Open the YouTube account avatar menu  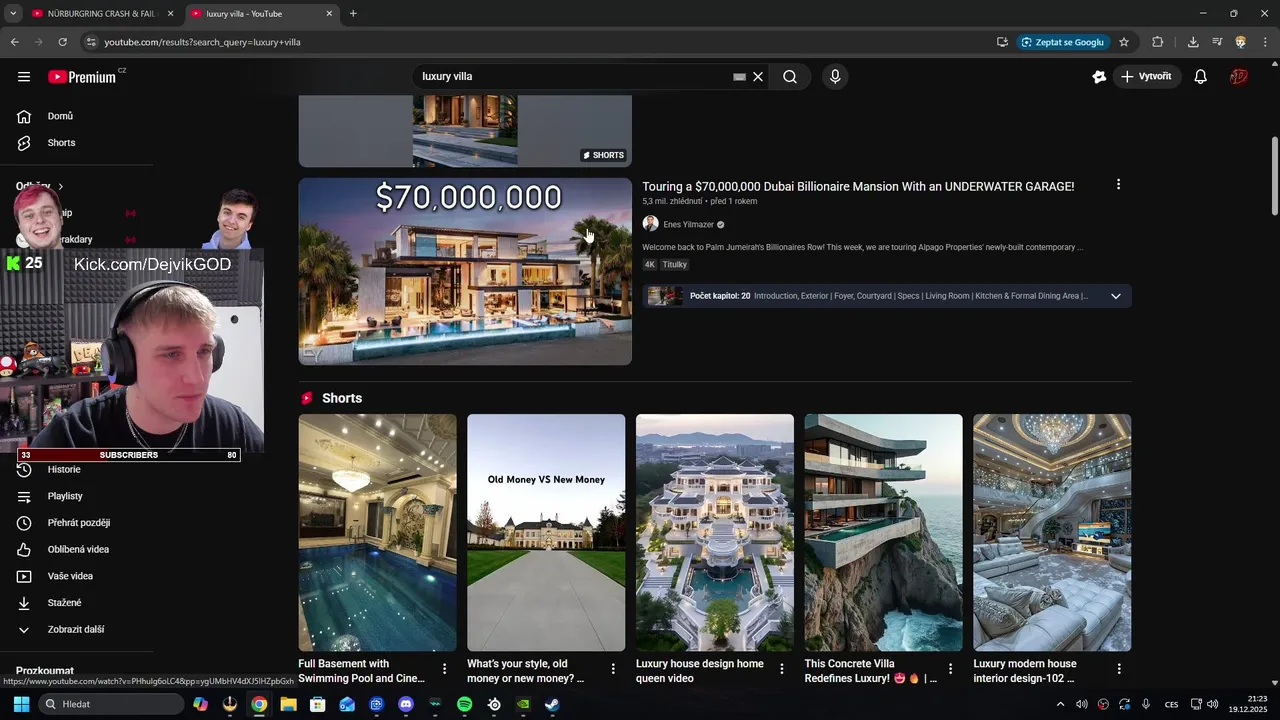pyautogui.click(x=1239, y=77)
